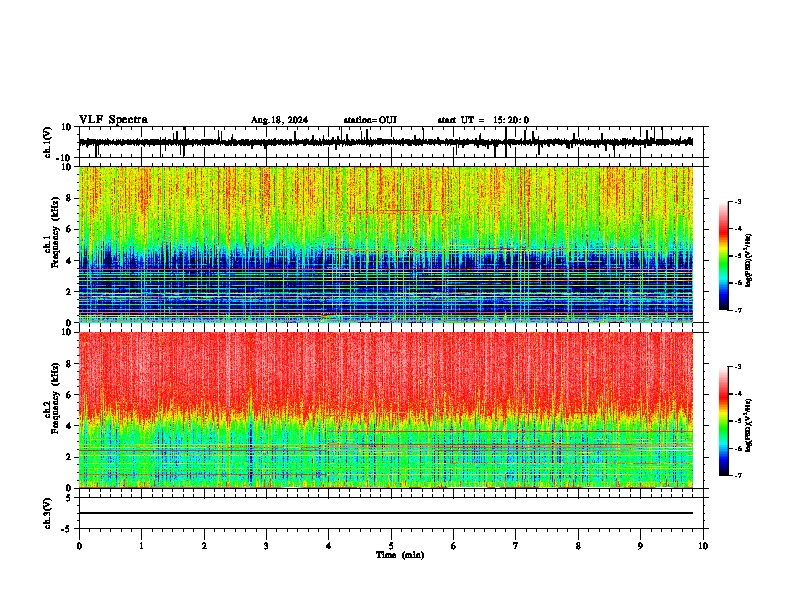Viewport: 792px width, 612px height.
Task: Click the "-7" value on ch.2 color bar
Action: pos(738,475)
